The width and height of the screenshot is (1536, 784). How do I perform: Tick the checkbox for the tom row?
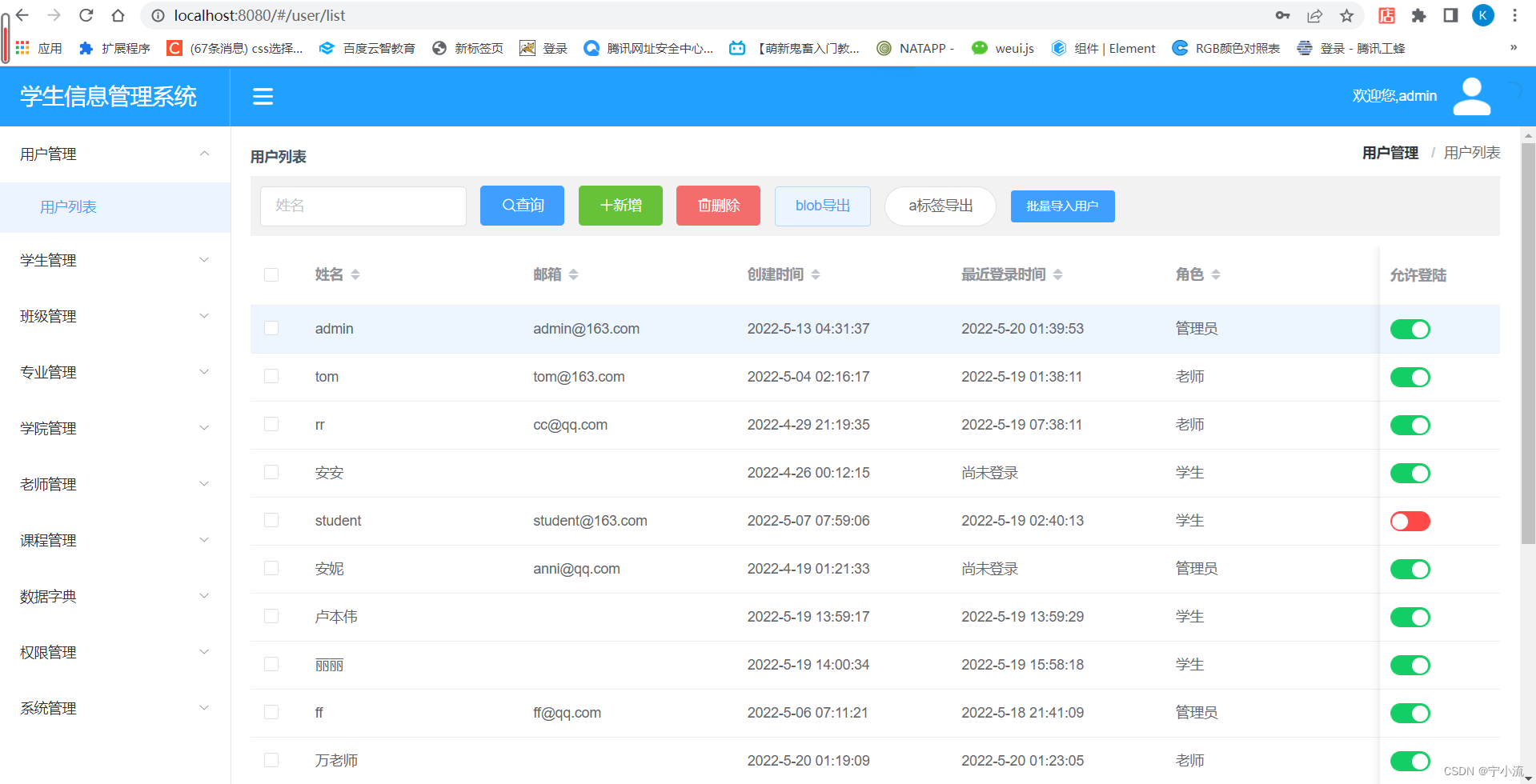click(x=271, y=376)
